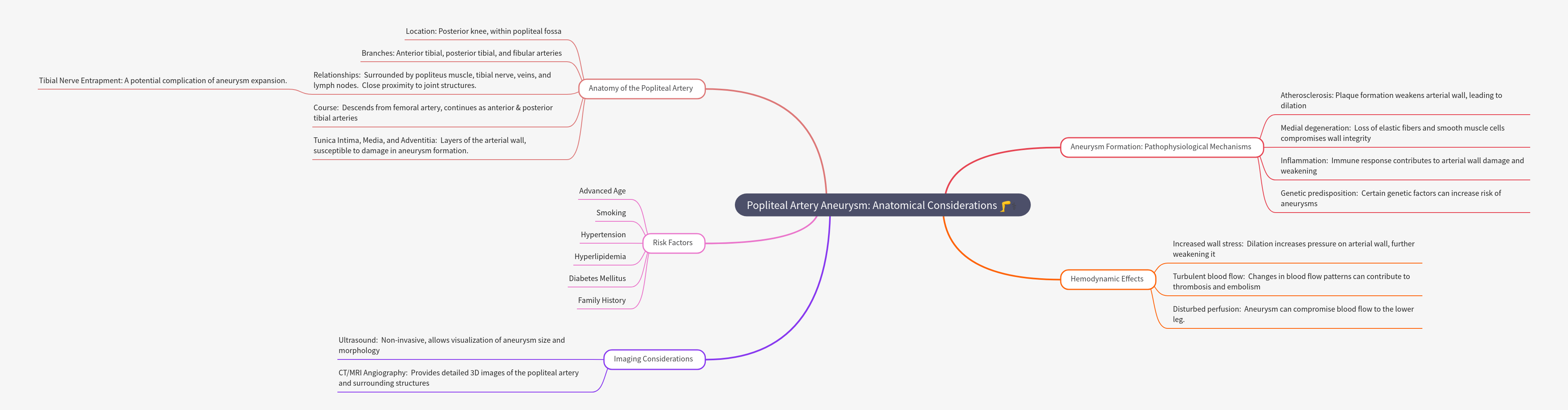Image resolution: width=1568 pixels, height=410 pixels.
Task: Select the Imaging Considerations node
Action: tap(654, 359)
